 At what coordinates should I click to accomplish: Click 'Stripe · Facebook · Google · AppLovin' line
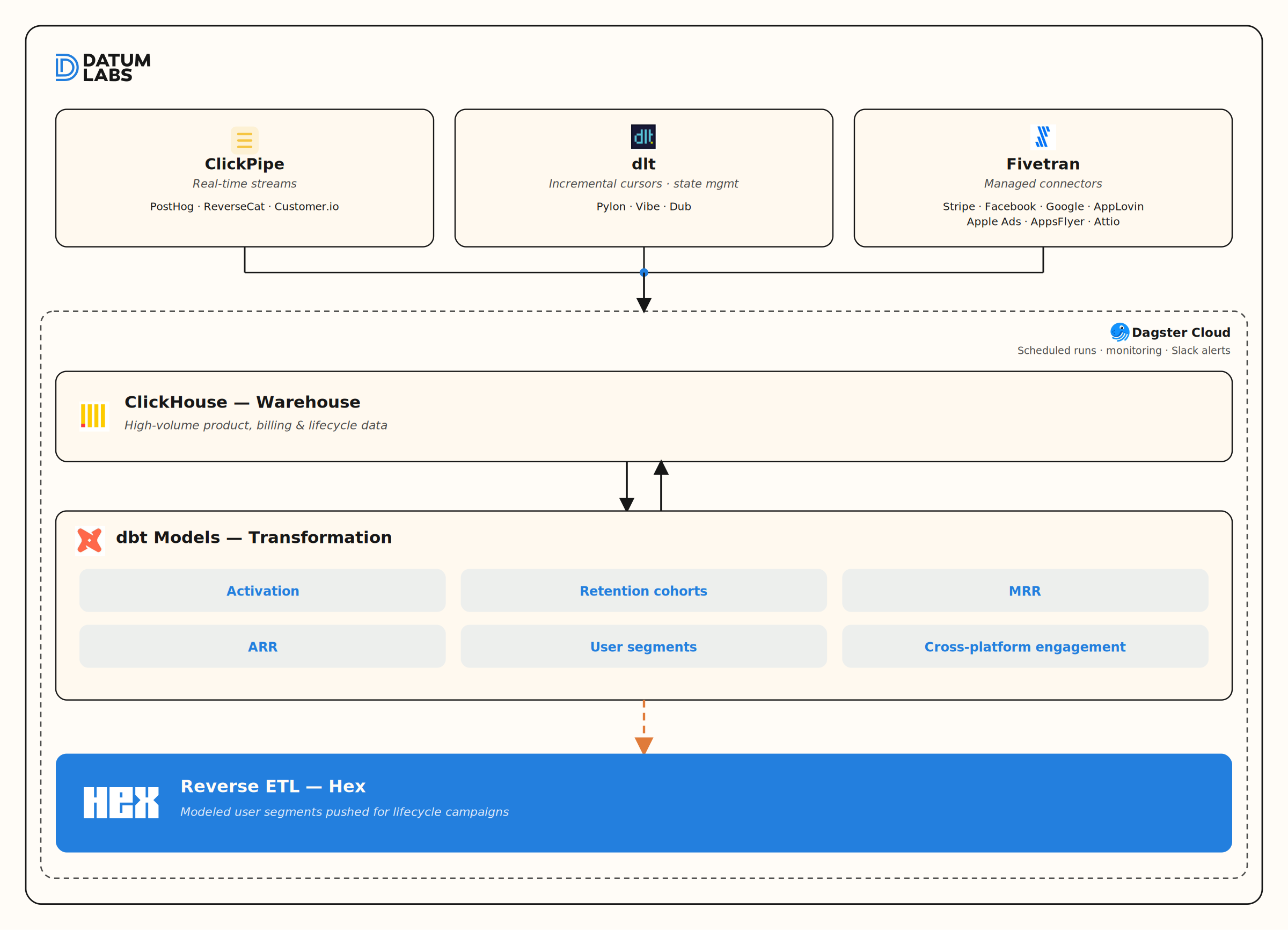coord(1043,206)
